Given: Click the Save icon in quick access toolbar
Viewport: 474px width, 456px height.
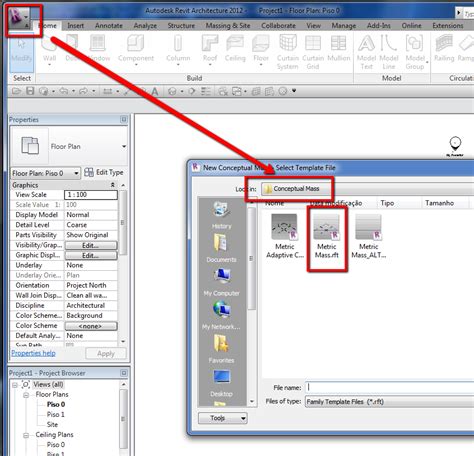Looking at the screenshot, I should click(30, 91).
